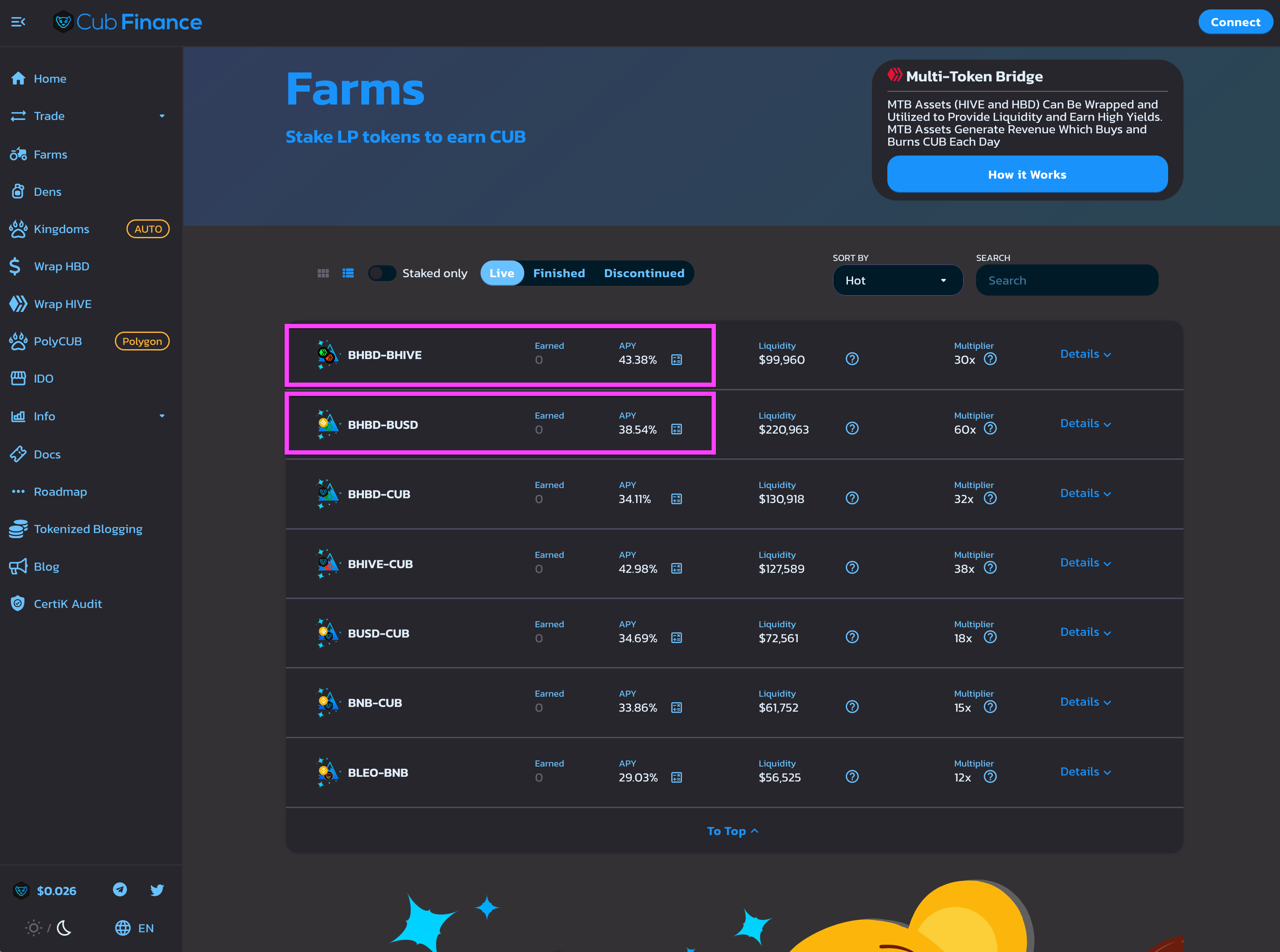The width and height of the screenshot is (1280, 952).
Task: Open Wrap HIVE in sidebar
Action: (90, 304)
